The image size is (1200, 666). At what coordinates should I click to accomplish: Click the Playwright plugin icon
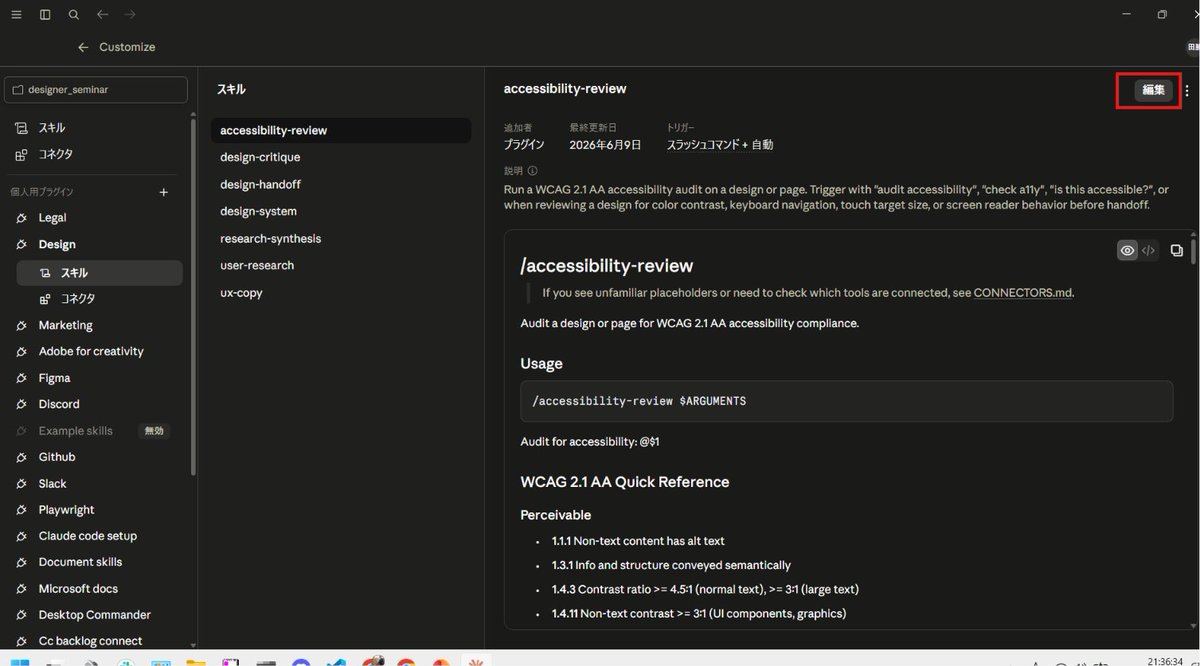tap(21, 510)
